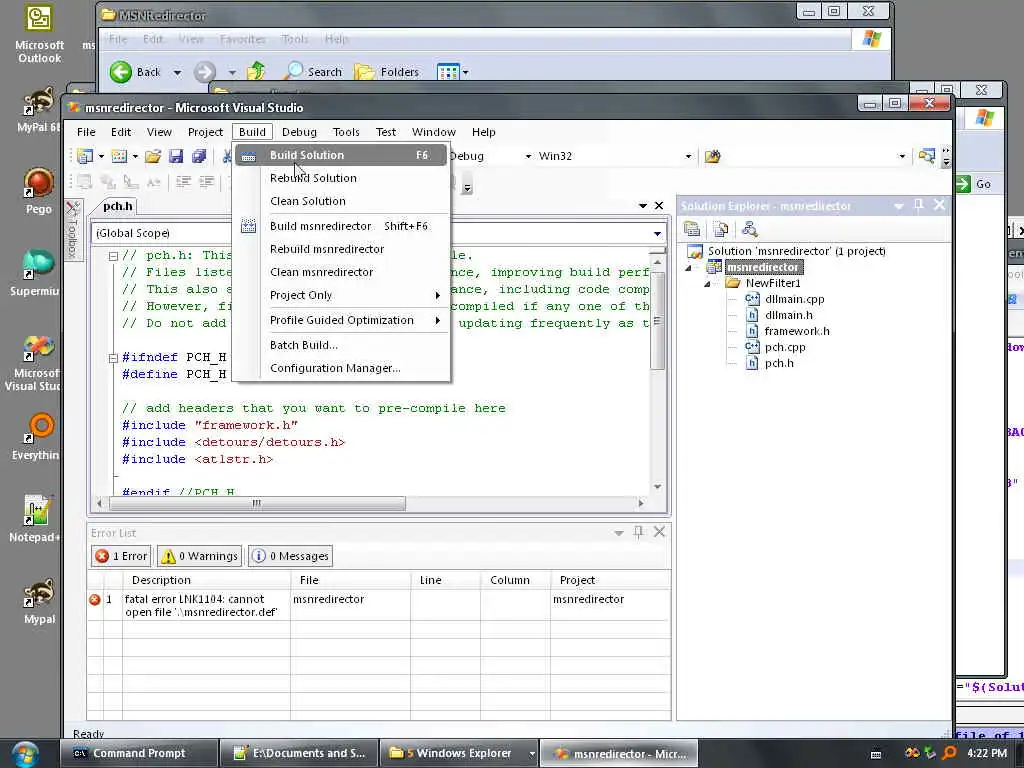
Task: Collapse the #ifndef PCH_H block
Action: (113, 358)
